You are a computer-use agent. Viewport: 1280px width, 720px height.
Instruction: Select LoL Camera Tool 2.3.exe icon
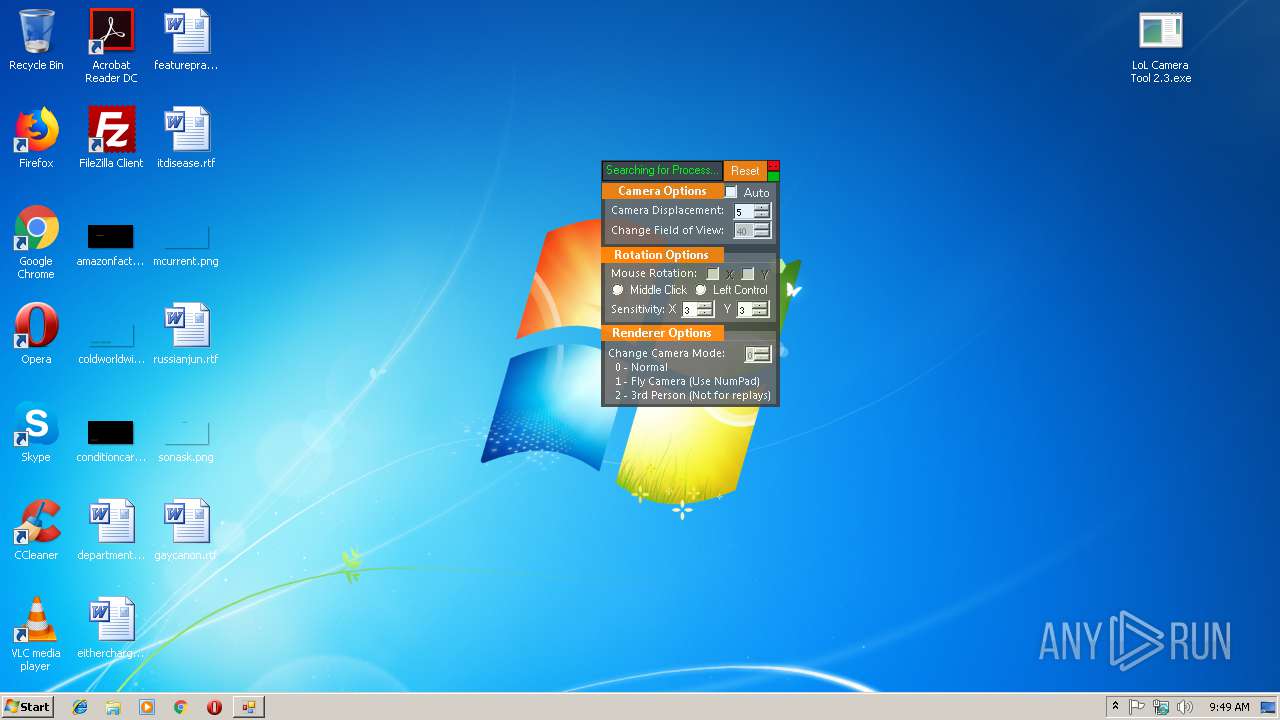[x=1161, y=48]
